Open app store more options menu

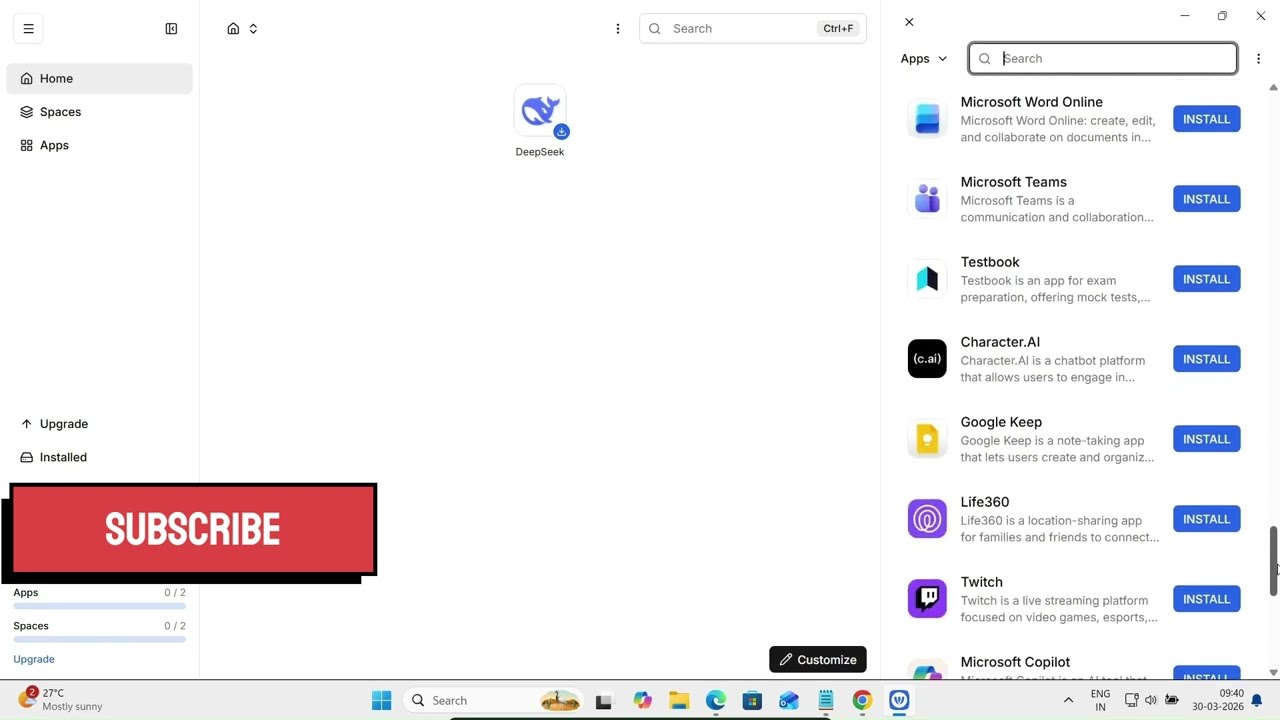(x=1258, y=59)
